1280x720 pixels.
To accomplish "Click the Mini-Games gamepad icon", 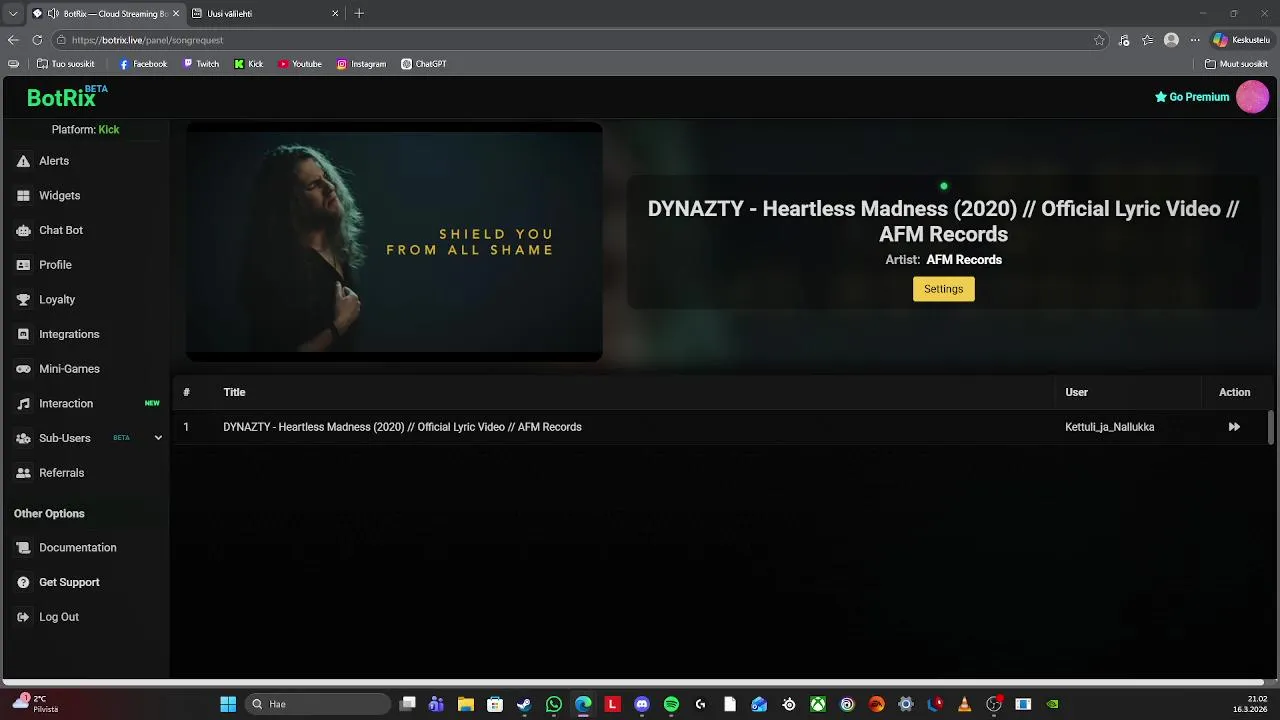I will 23,369.
